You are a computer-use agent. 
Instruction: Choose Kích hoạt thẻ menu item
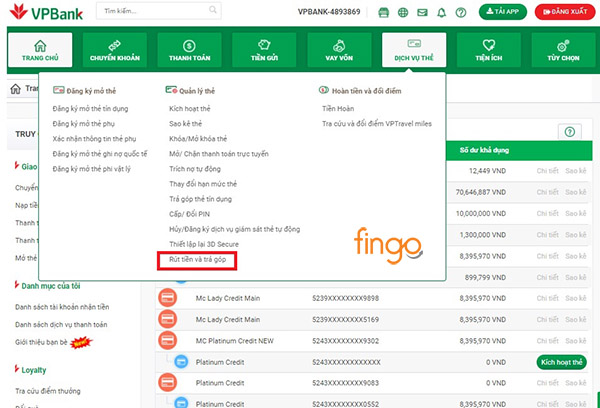point(190,109)
